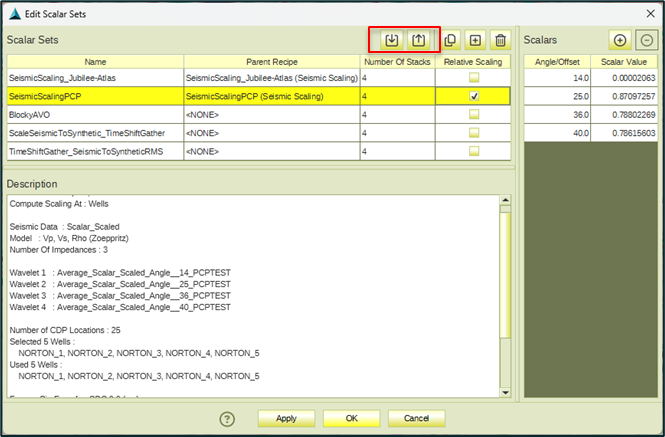Click the Angle/Offset column header

click(557, 62)
